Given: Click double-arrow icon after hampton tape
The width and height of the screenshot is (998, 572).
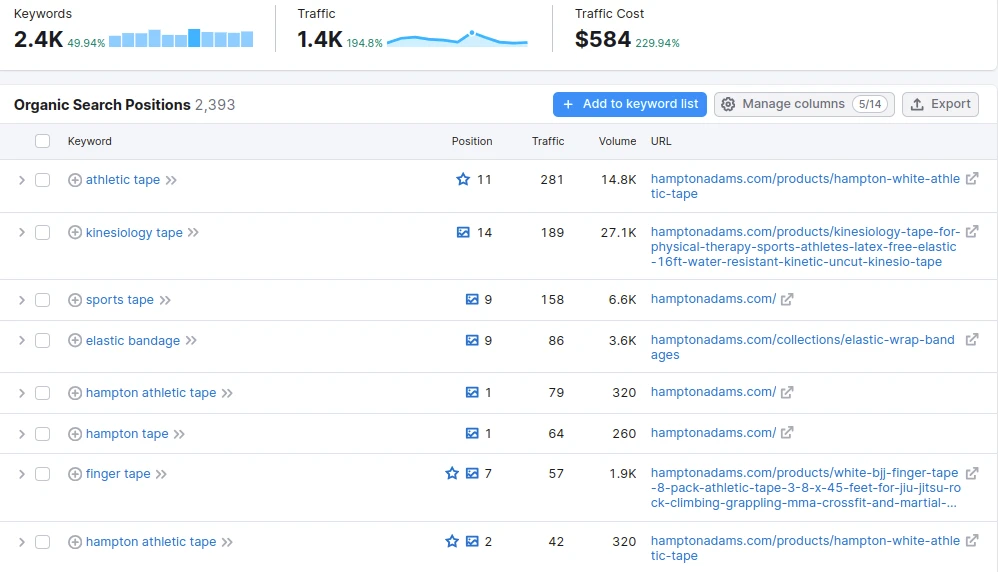Looking at the screenshot, I should tap(179, 435).
